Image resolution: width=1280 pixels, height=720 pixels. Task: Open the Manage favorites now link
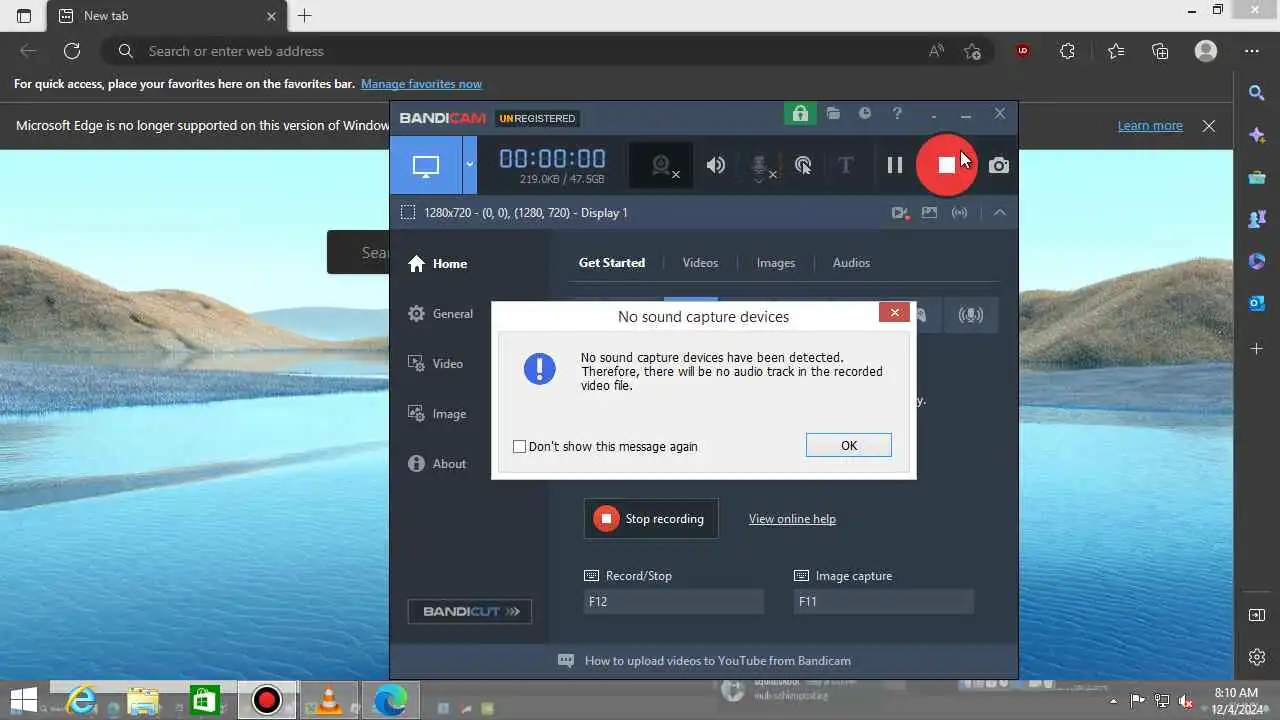click(421, 84)
